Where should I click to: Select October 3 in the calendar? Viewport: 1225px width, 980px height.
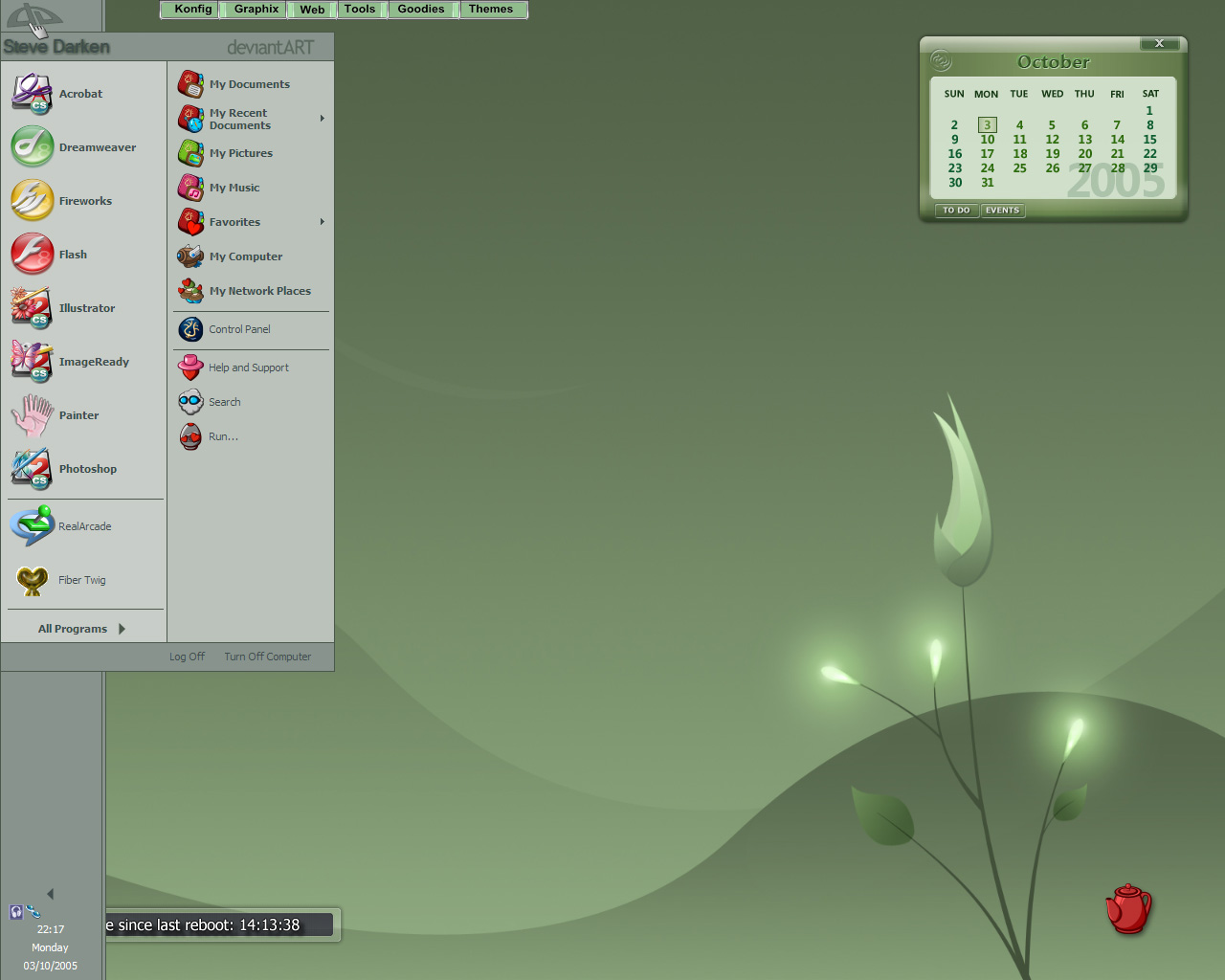coord(987,125)
